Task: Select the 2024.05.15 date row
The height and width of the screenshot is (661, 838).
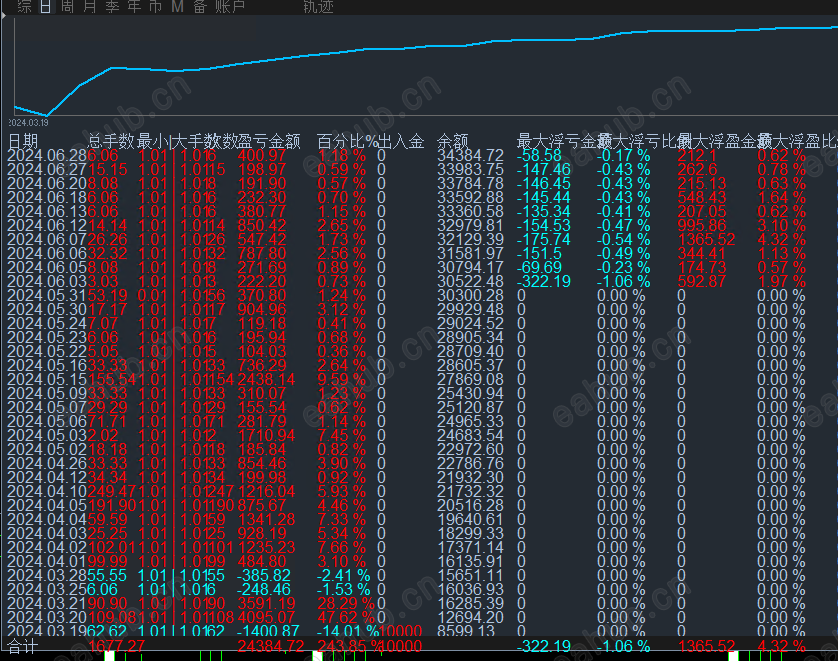Action: (47, 379)
